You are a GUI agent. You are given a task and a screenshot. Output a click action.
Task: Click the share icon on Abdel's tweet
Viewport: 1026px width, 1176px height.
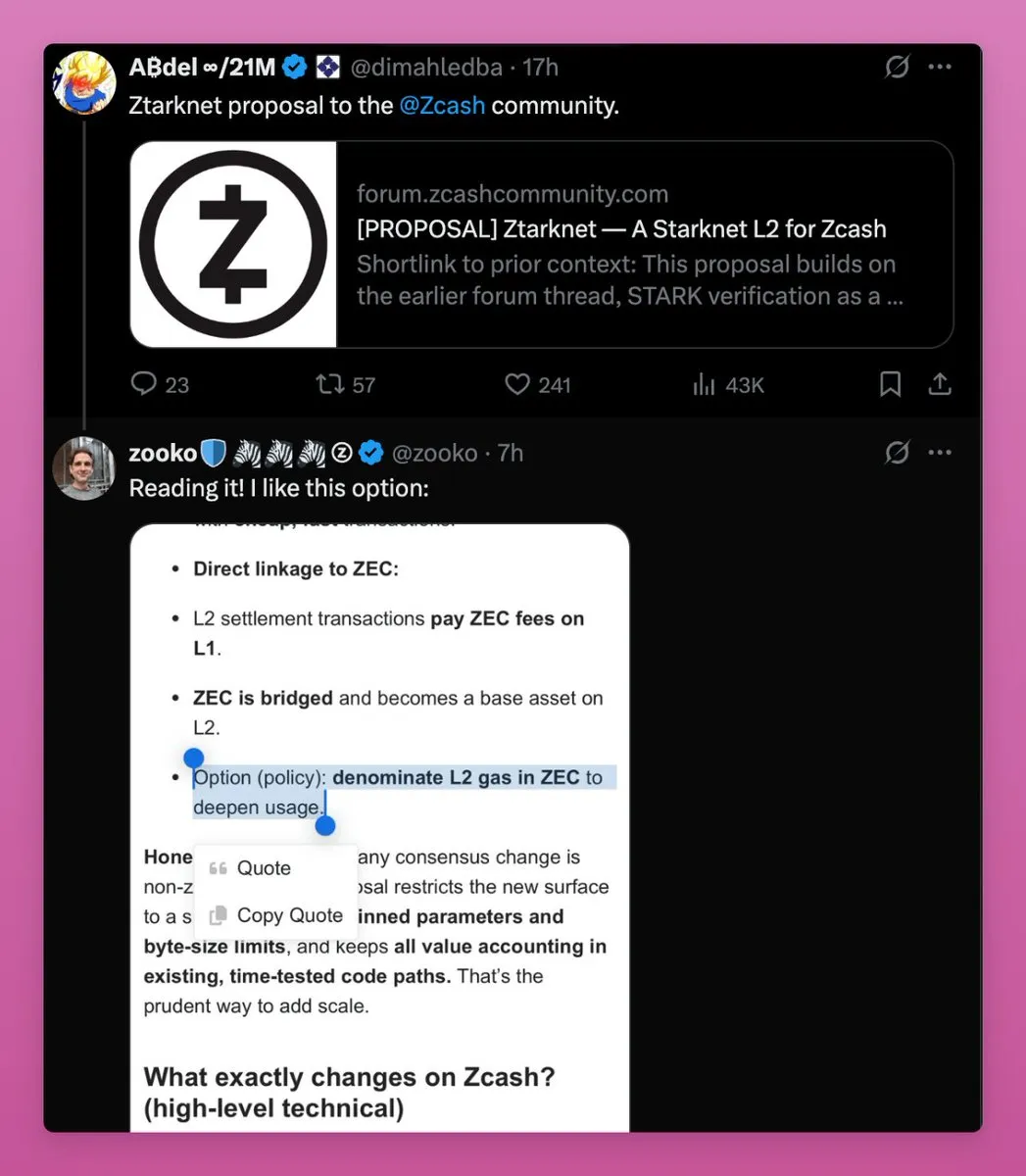[x=940, y=384]
